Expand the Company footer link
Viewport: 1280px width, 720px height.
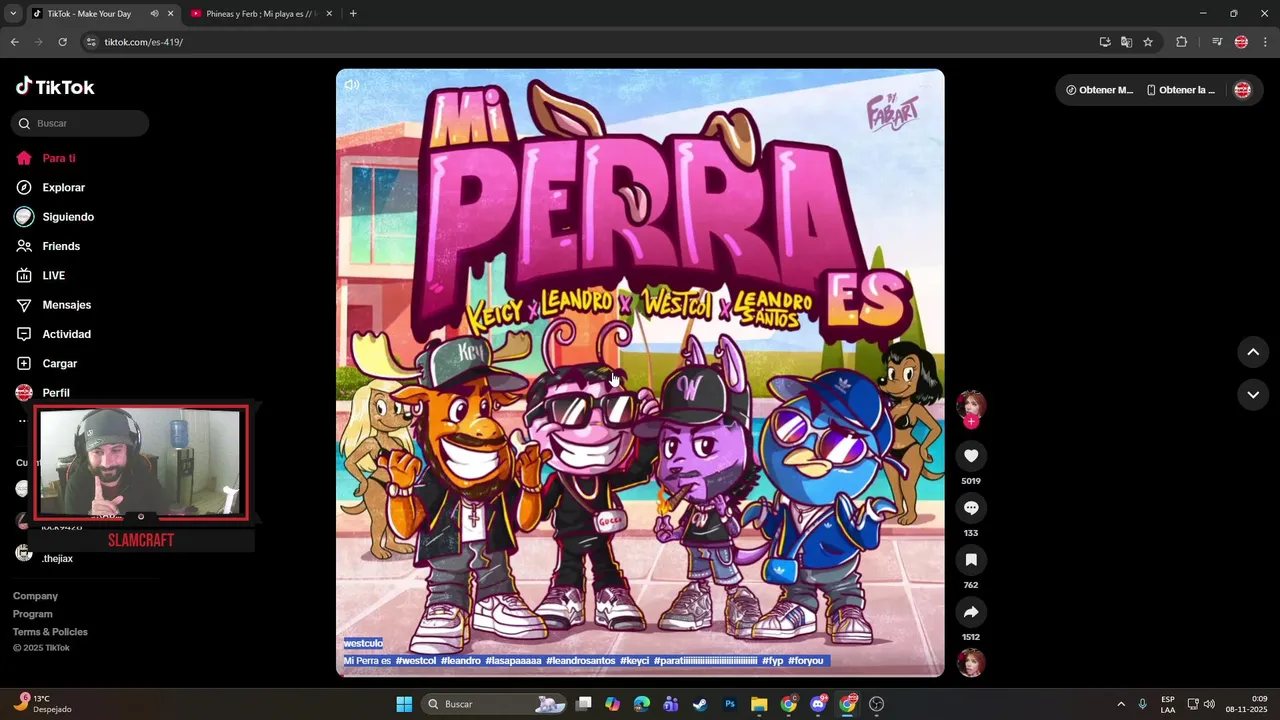pos(35,596)
